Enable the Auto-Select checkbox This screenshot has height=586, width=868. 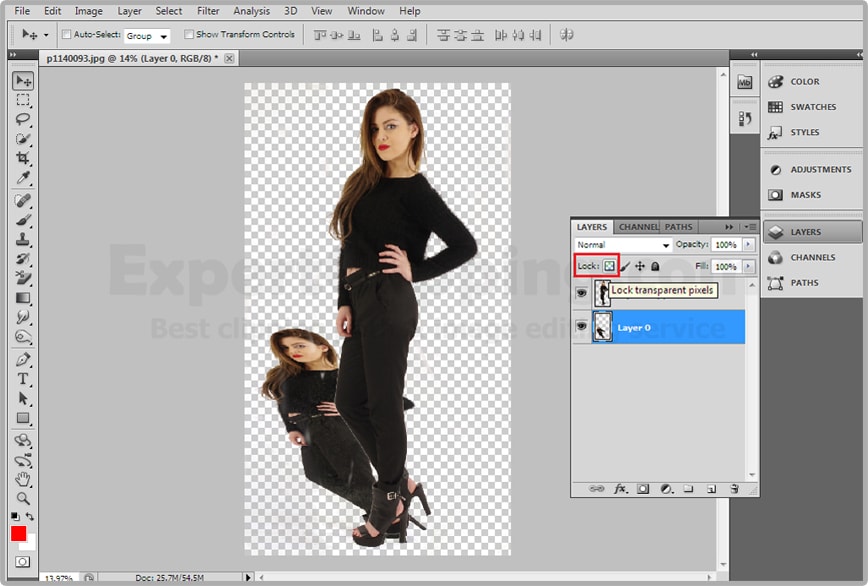tap(67, 34)
